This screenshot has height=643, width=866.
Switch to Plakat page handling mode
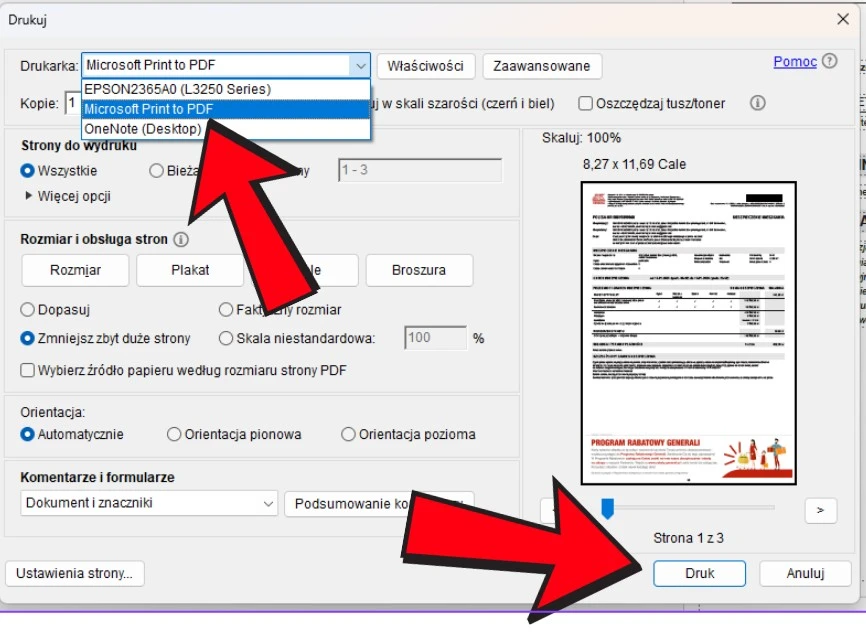coord(189,270)
